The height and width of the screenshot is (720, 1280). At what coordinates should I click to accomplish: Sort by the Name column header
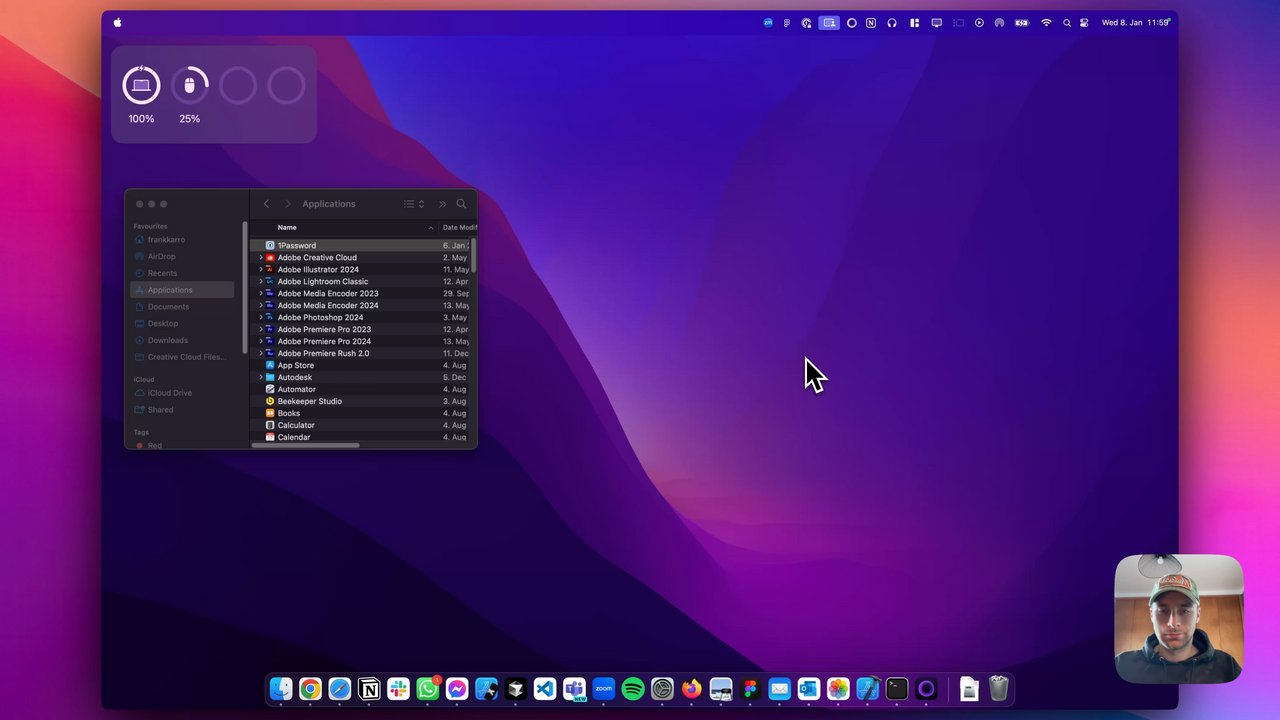click(x=287, y=227)
